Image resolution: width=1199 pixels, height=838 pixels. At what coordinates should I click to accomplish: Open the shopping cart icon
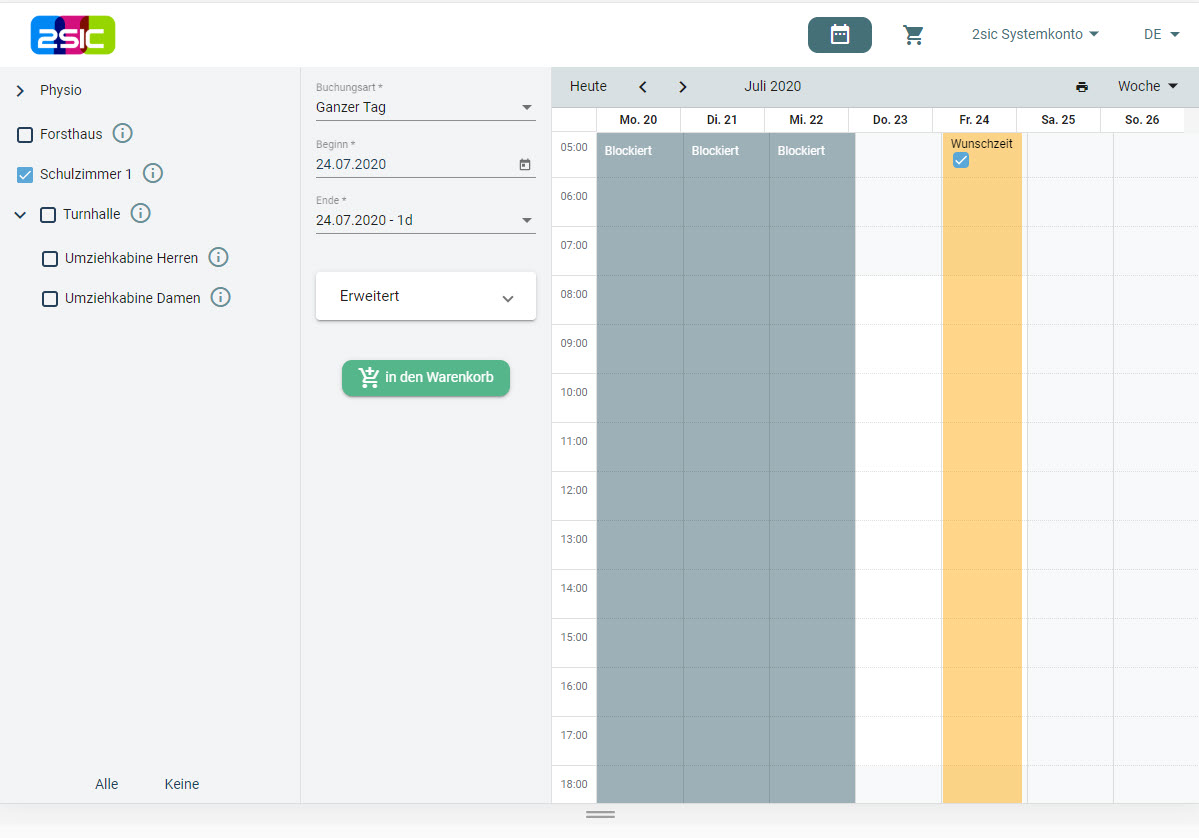(913, 35)
